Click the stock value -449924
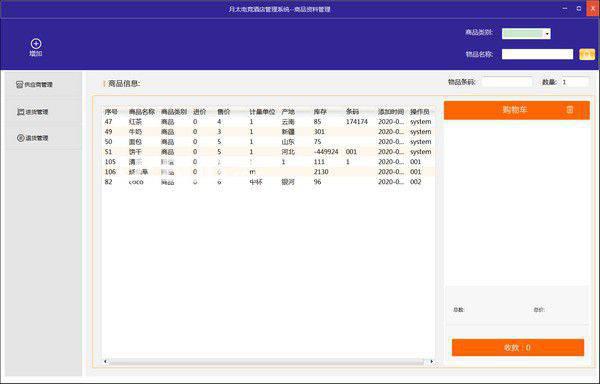 click(x=326, y=152)
